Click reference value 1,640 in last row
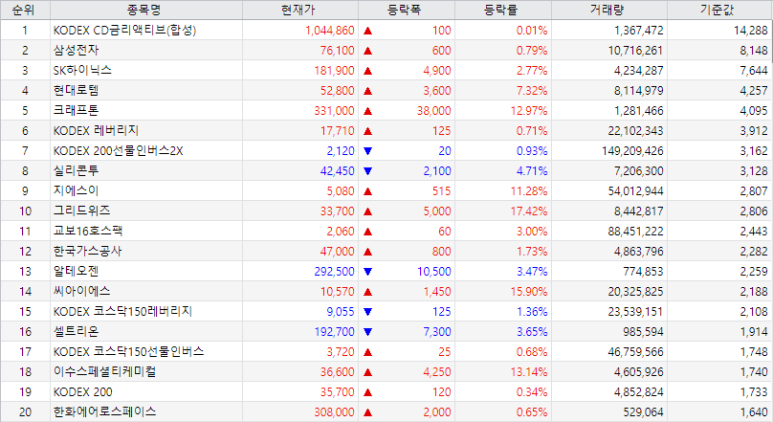 coord(754,412)
